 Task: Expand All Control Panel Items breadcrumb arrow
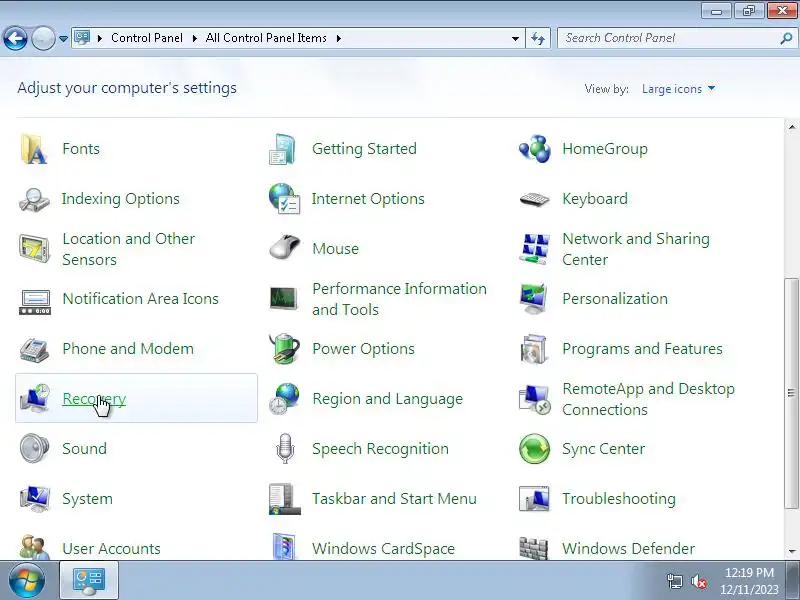click(x=338, y=38)
